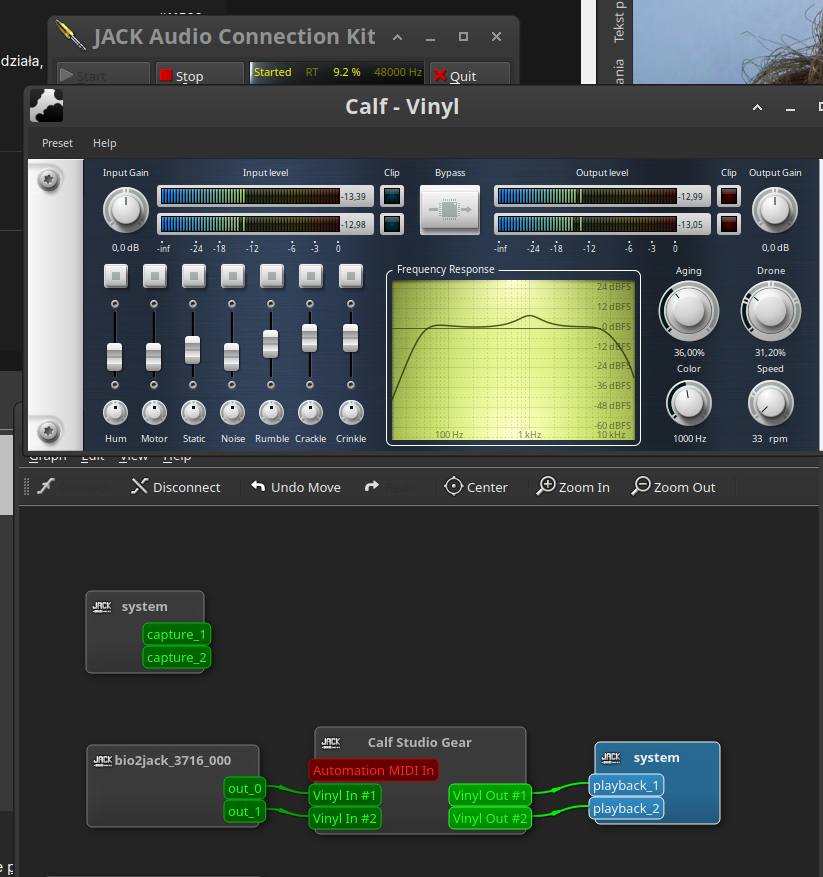Click the bio2jack_3716_000 node title

(173, 760)
